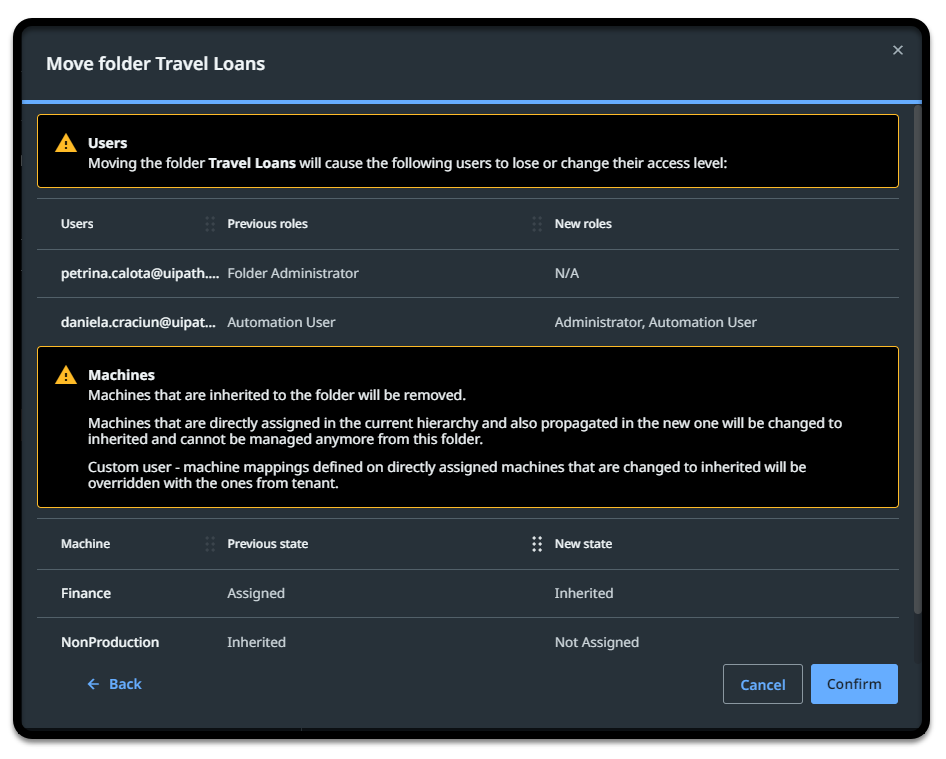Click the column handle before New roles
Viewport: 946px width, 759px height.
537,224
